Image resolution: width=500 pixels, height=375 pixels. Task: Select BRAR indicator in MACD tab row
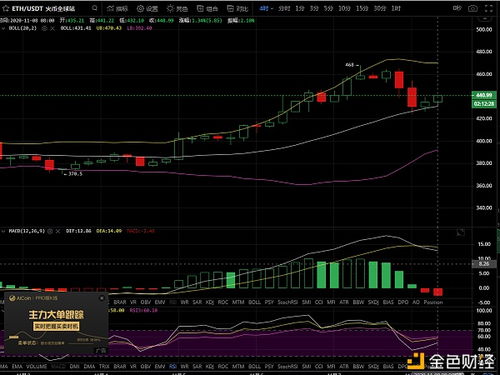tap(120, 302)
